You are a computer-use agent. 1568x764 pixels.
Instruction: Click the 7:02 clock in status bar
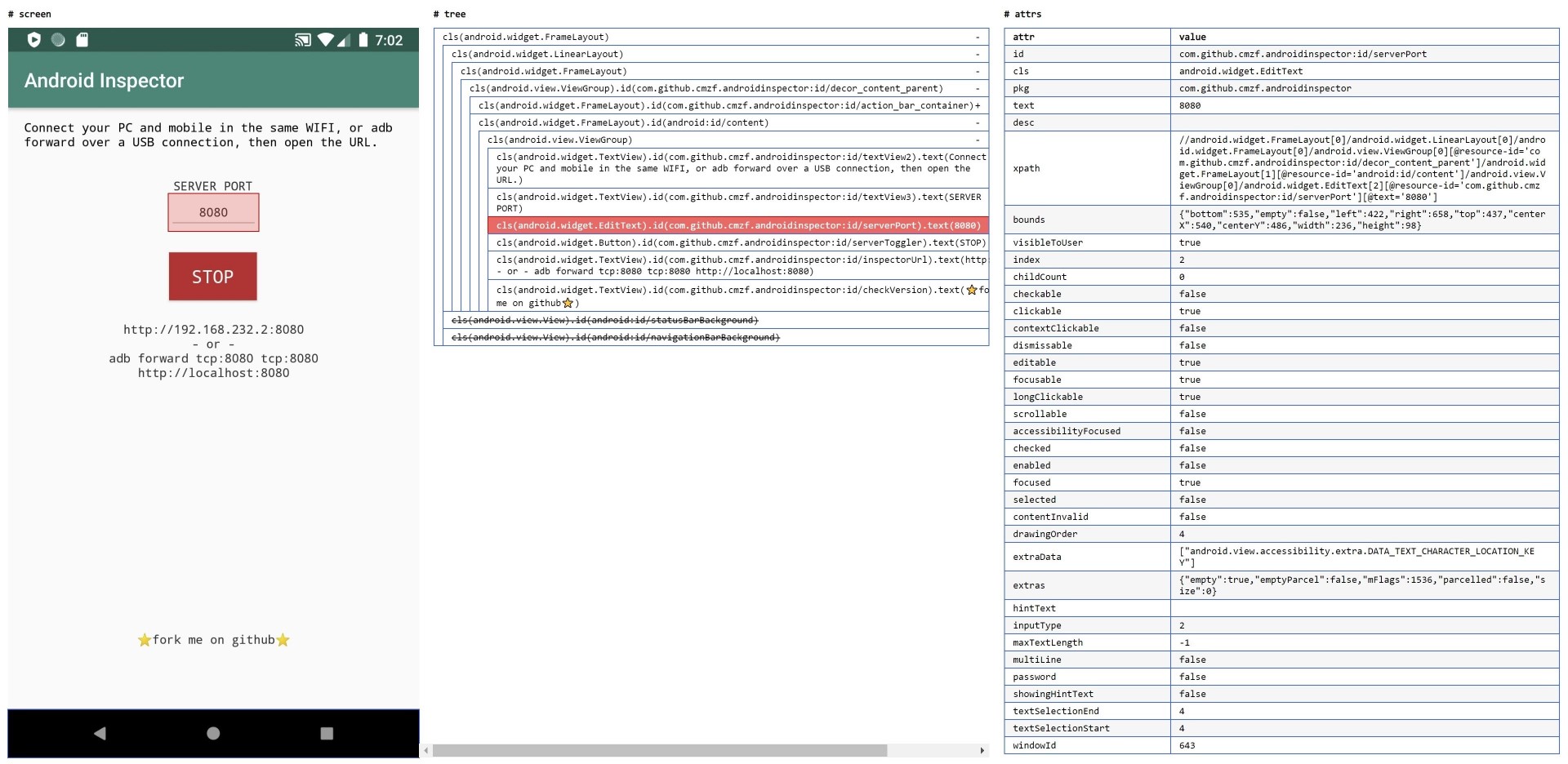(x=389, y=40)
